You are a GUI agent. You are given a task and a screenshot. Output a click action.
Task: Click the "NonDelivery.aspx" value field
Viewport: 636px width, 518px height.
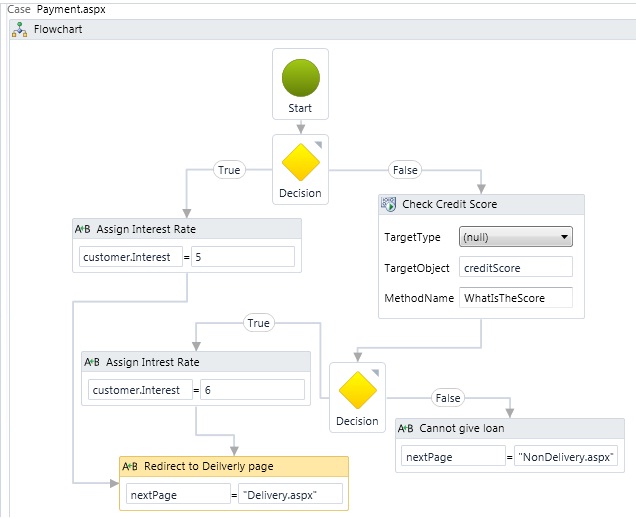coord(567,456)
